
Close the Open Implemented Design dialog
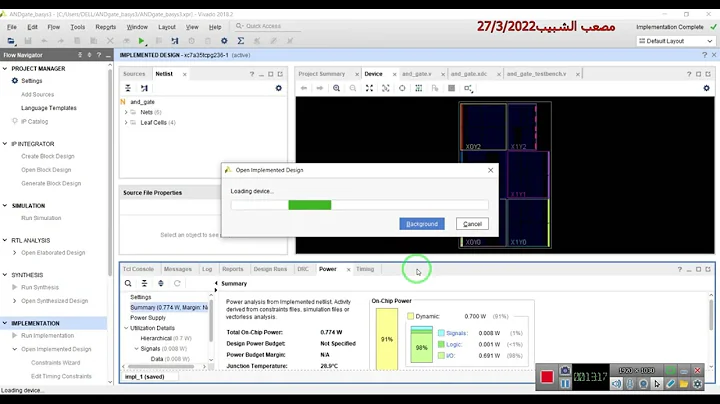[490, 170]
